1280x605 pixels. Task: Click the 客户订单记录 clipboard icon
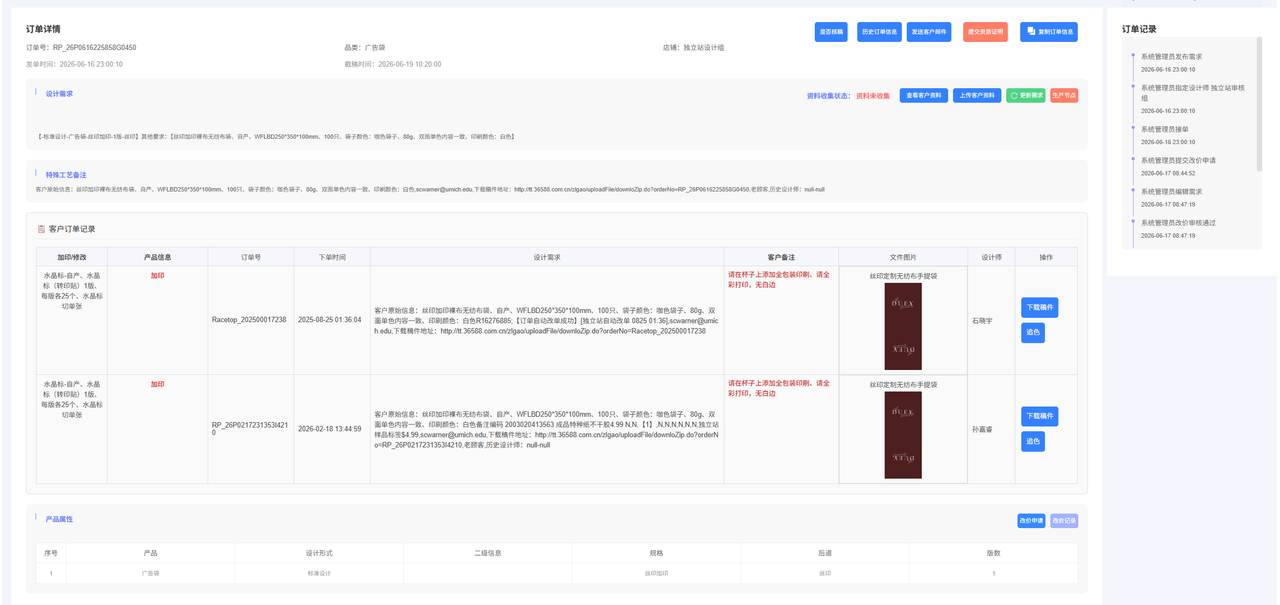(x=41, y=229)
